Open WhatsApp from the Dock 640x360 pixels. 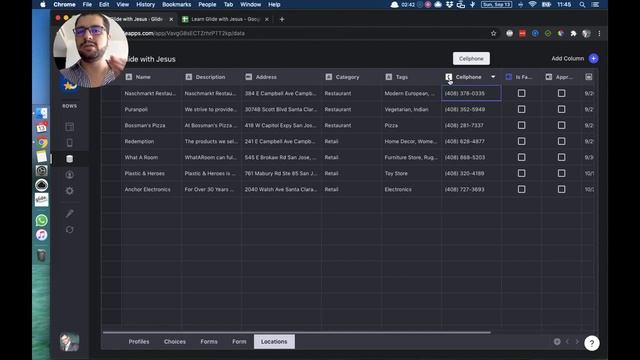point(41,220)
